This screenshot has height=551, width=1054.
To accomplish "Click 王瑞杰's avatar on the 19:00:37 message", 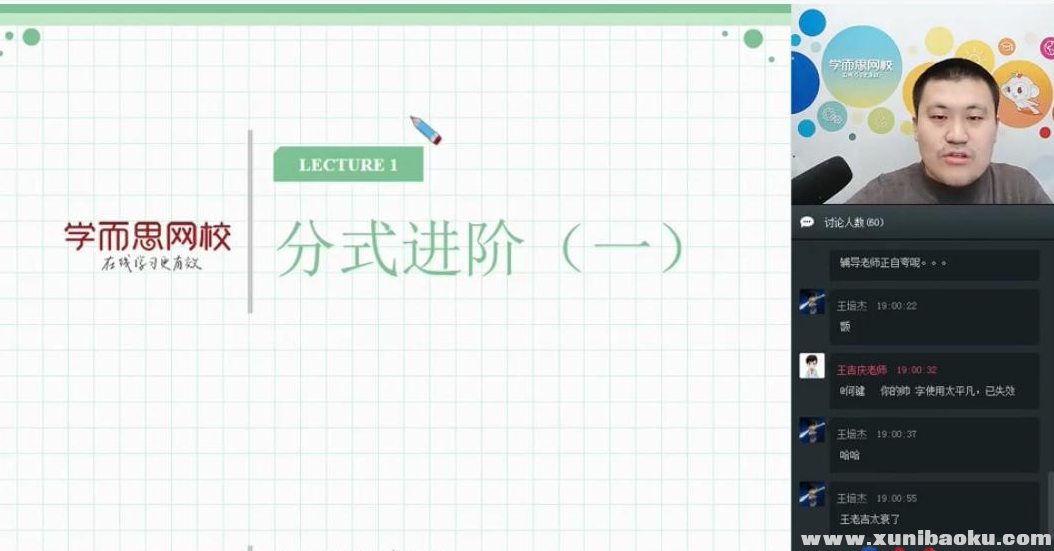I will [x=812, y=431].
